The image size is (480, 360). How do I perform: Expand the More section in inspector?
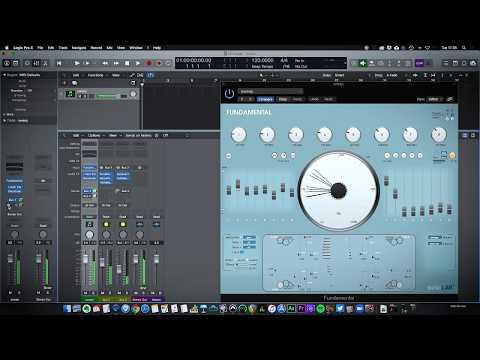pos(4,114)
